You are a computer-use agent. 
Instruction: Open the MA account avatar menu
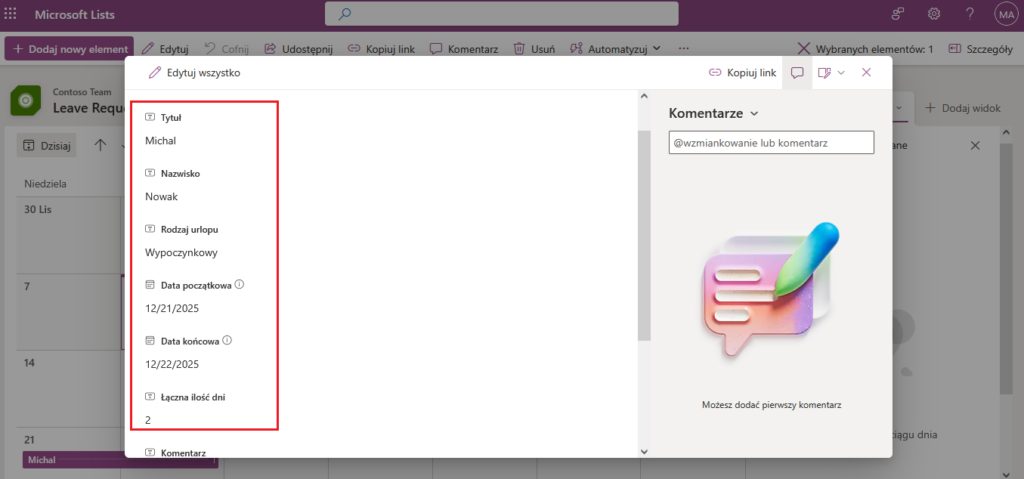tap(1004, 14)
